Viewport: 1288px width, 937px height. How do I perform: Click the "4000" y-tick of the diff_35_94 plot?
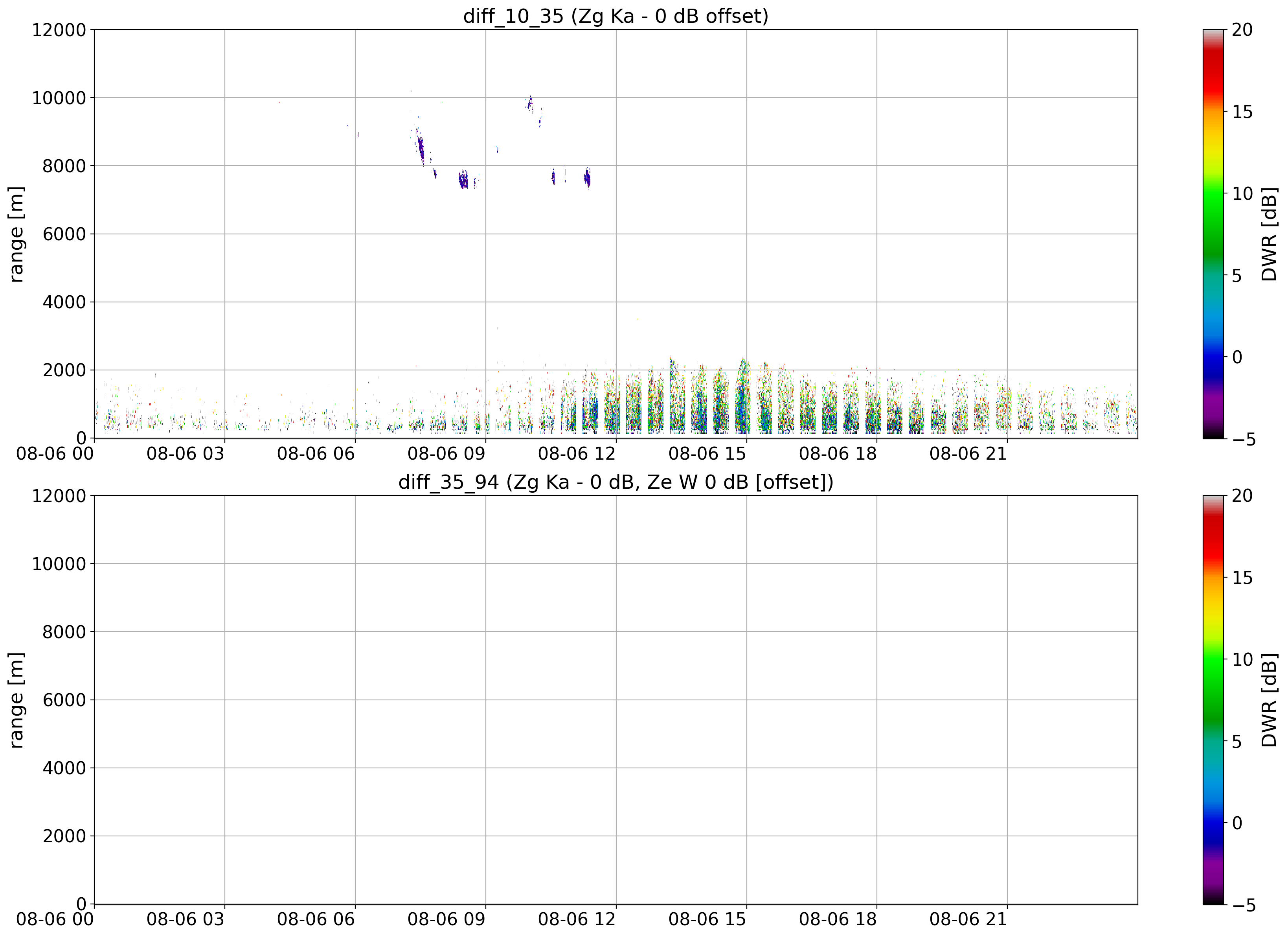pyautogui.click(x=64, y=768)
